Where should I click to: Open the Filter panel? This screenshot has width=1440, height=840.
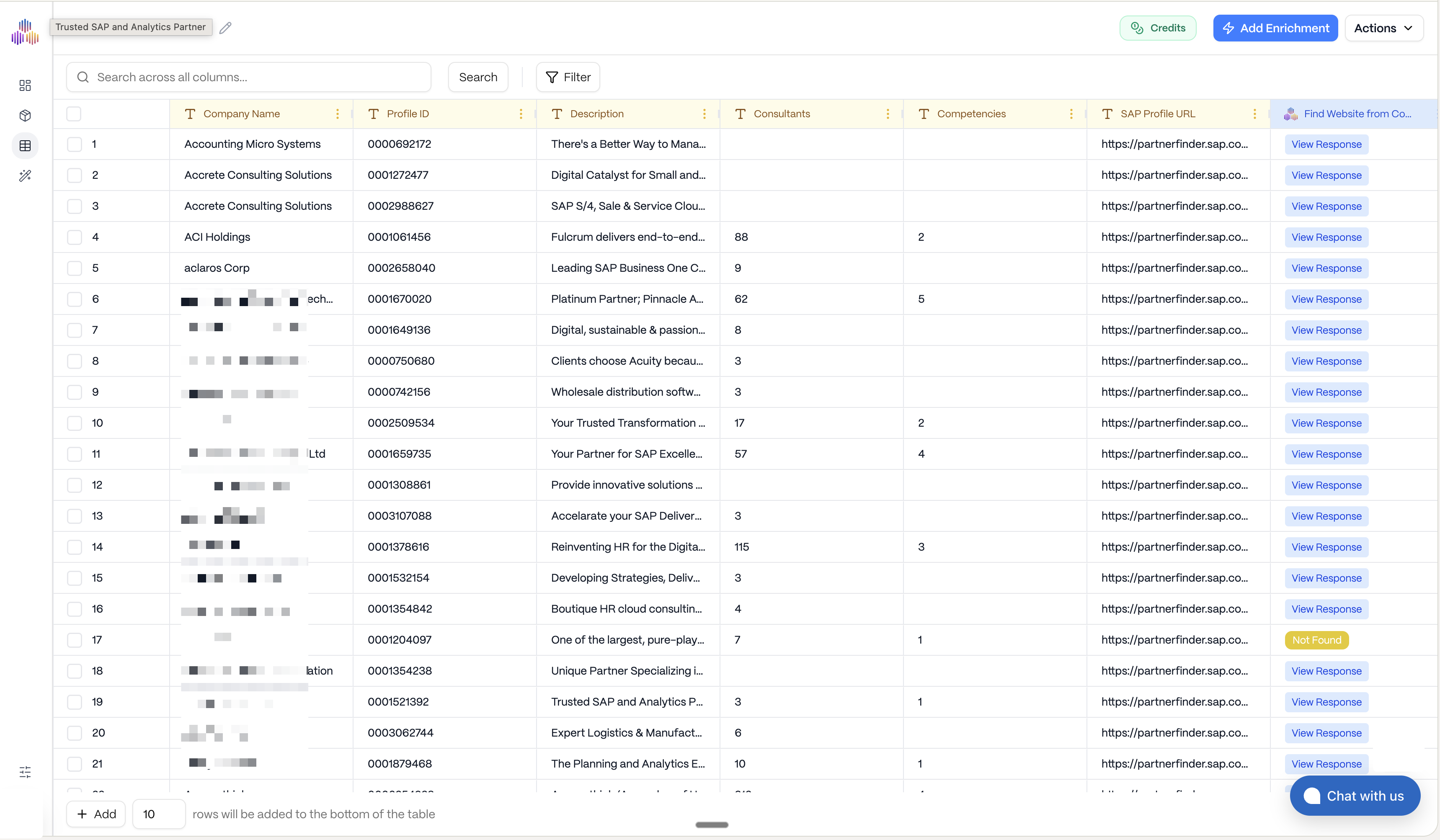(x=568, y=77)
